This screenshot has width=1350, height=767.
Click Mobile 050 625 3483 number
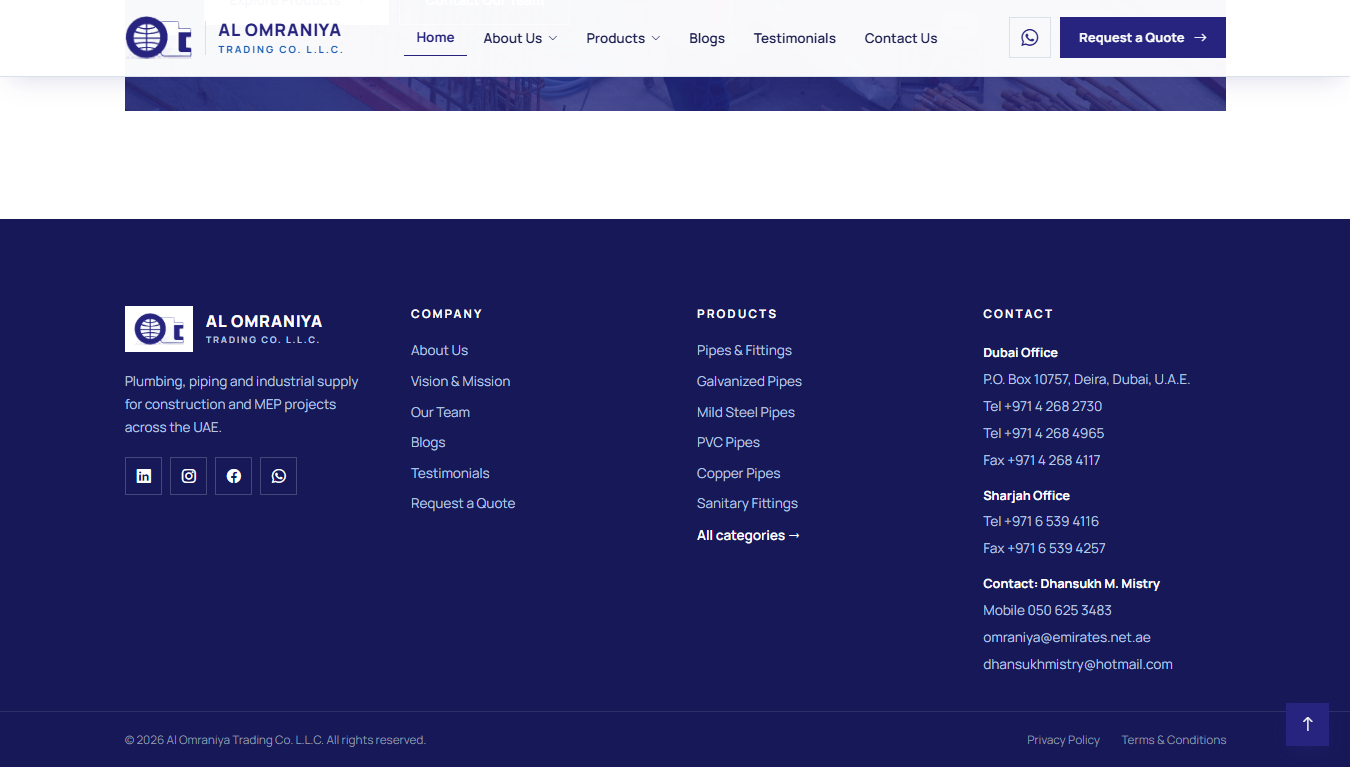[x=1047, y=610]
